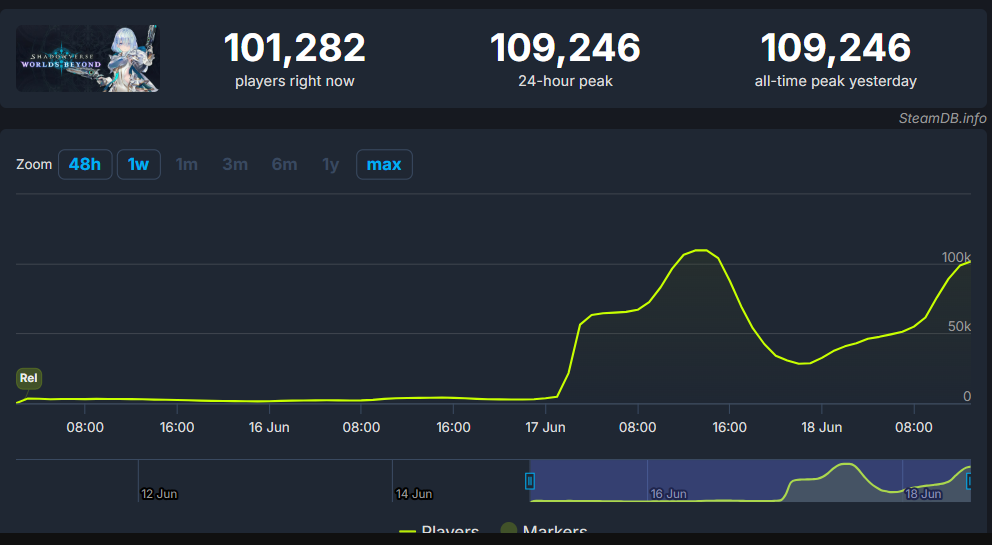Click the 18 Jun axis label
This screenshot has height=545, width=992.
pyautogui.click(x=822, y=427)
